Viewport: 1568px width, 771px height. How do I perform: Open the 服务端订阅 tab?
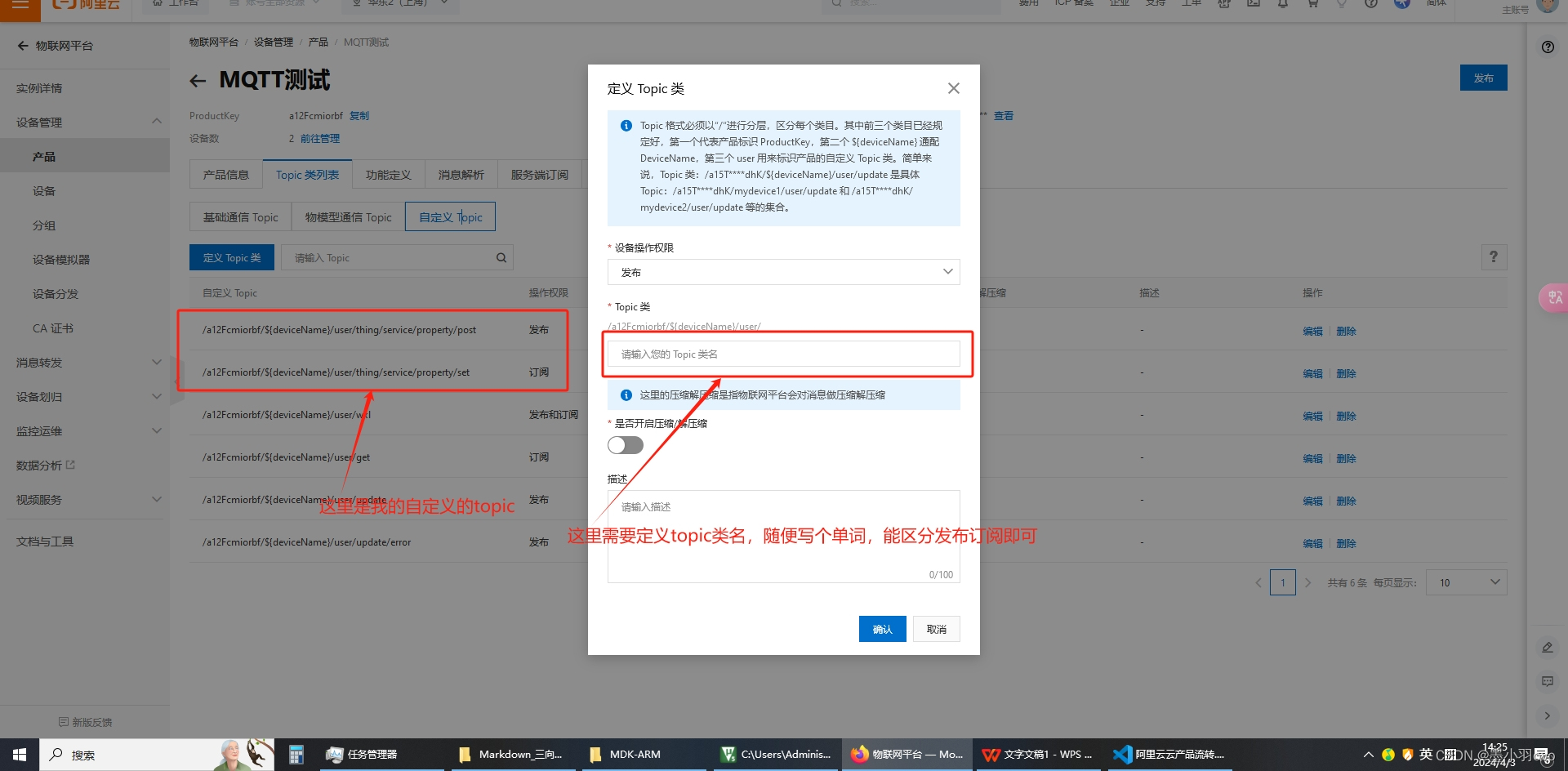[539, 175]
